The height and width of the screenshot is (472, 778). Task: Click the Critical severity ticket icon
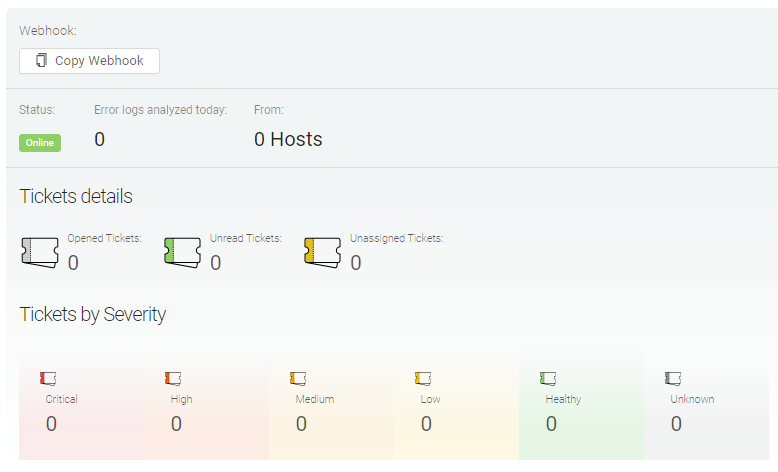[x=47, y=378]
